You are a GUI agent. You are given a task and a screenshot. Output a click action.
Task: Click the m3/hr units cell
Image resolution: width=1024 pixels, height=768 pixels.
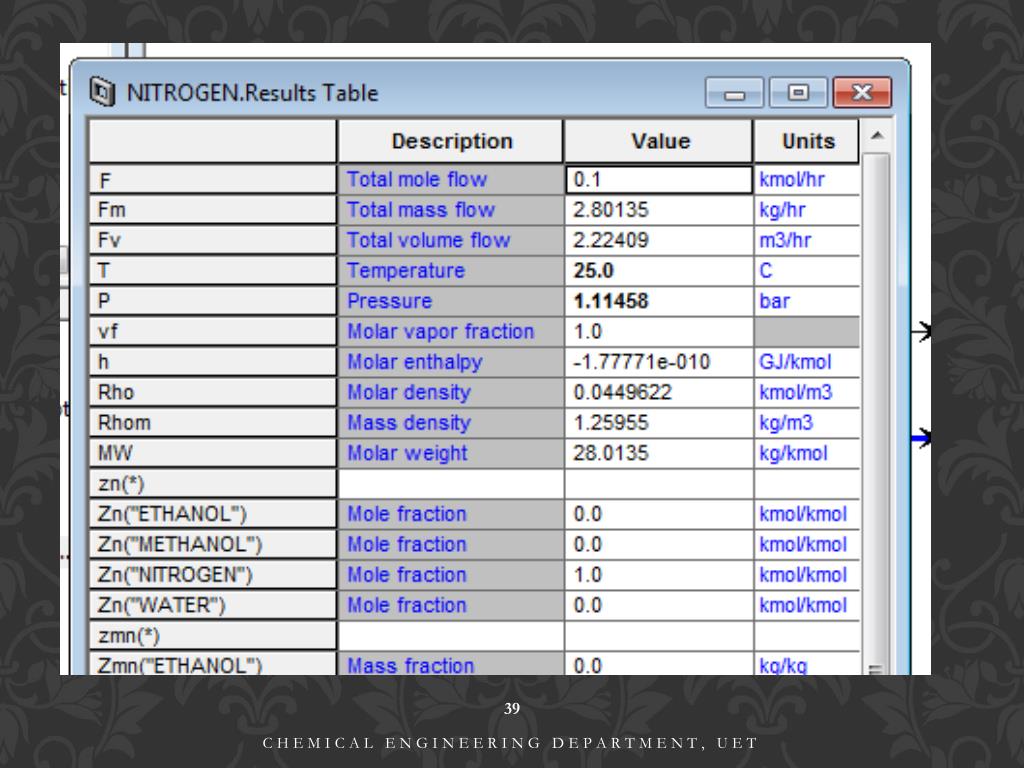click(807, 240)
